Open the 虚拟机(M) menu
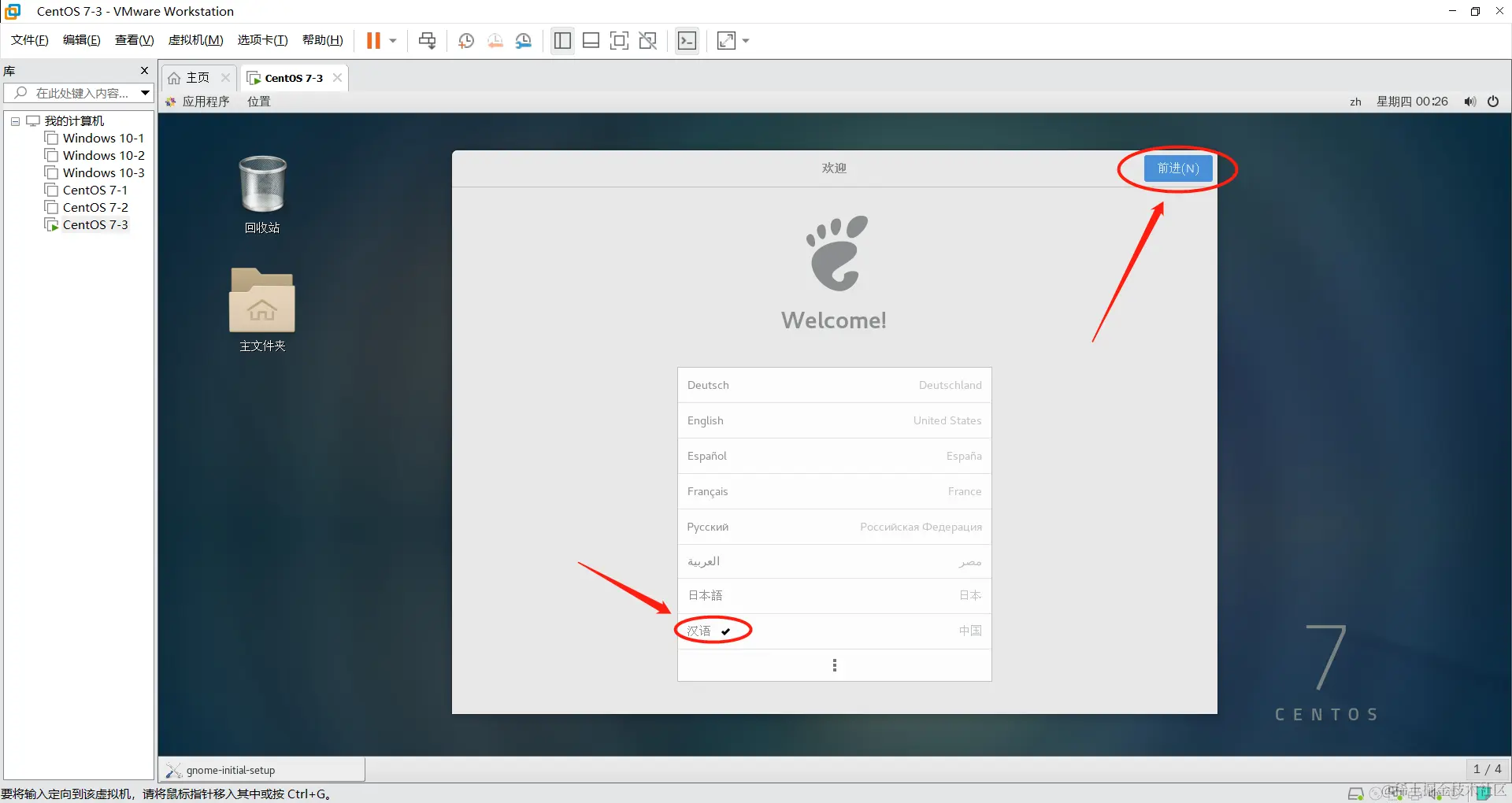Viewport: 1512px width, 803px height. (196, 40)
